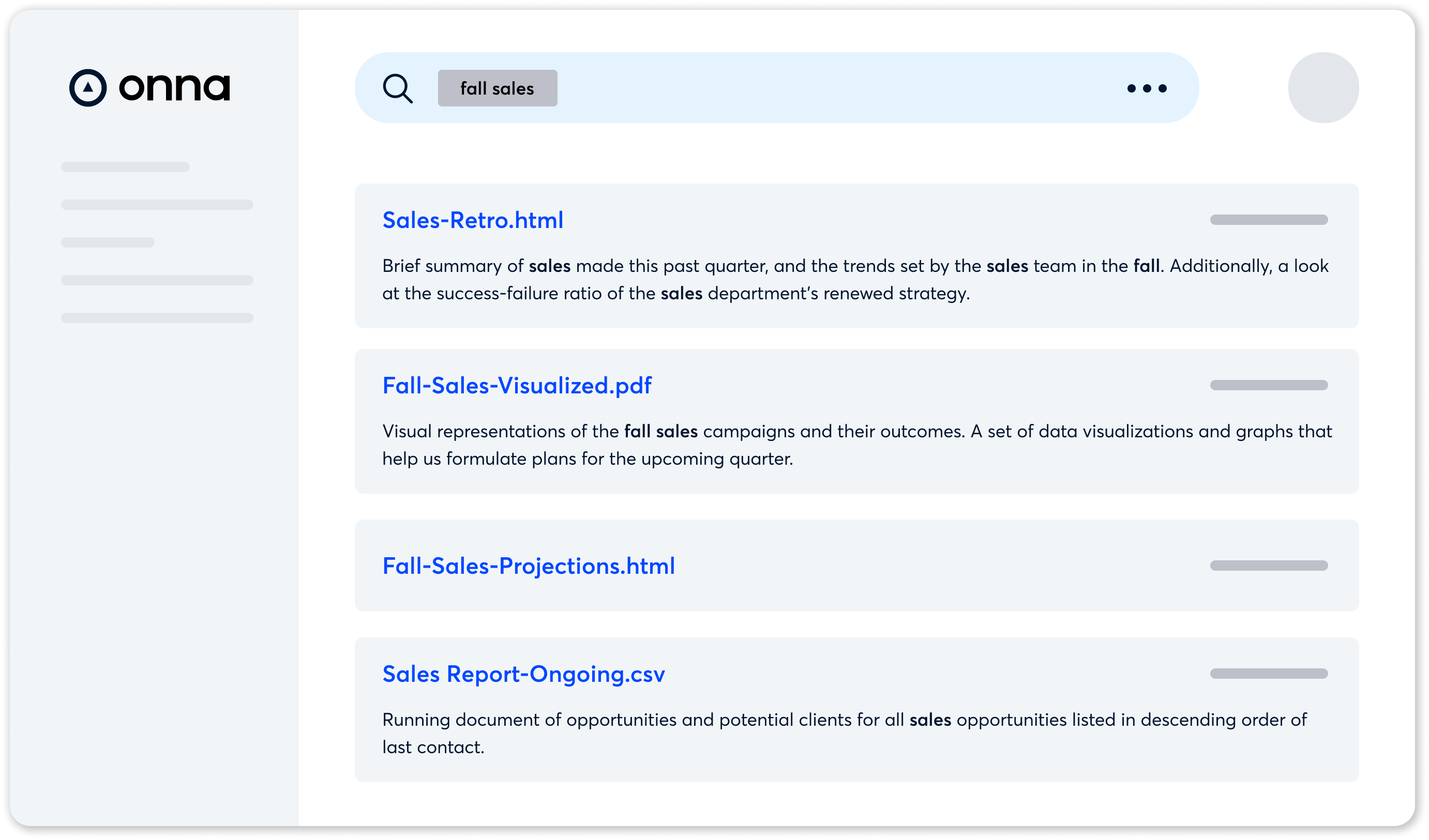The width and height of the screenshot is (1429, 840).
Task: Select the last sidebar navigation item
Action: (x=157, y=317)
